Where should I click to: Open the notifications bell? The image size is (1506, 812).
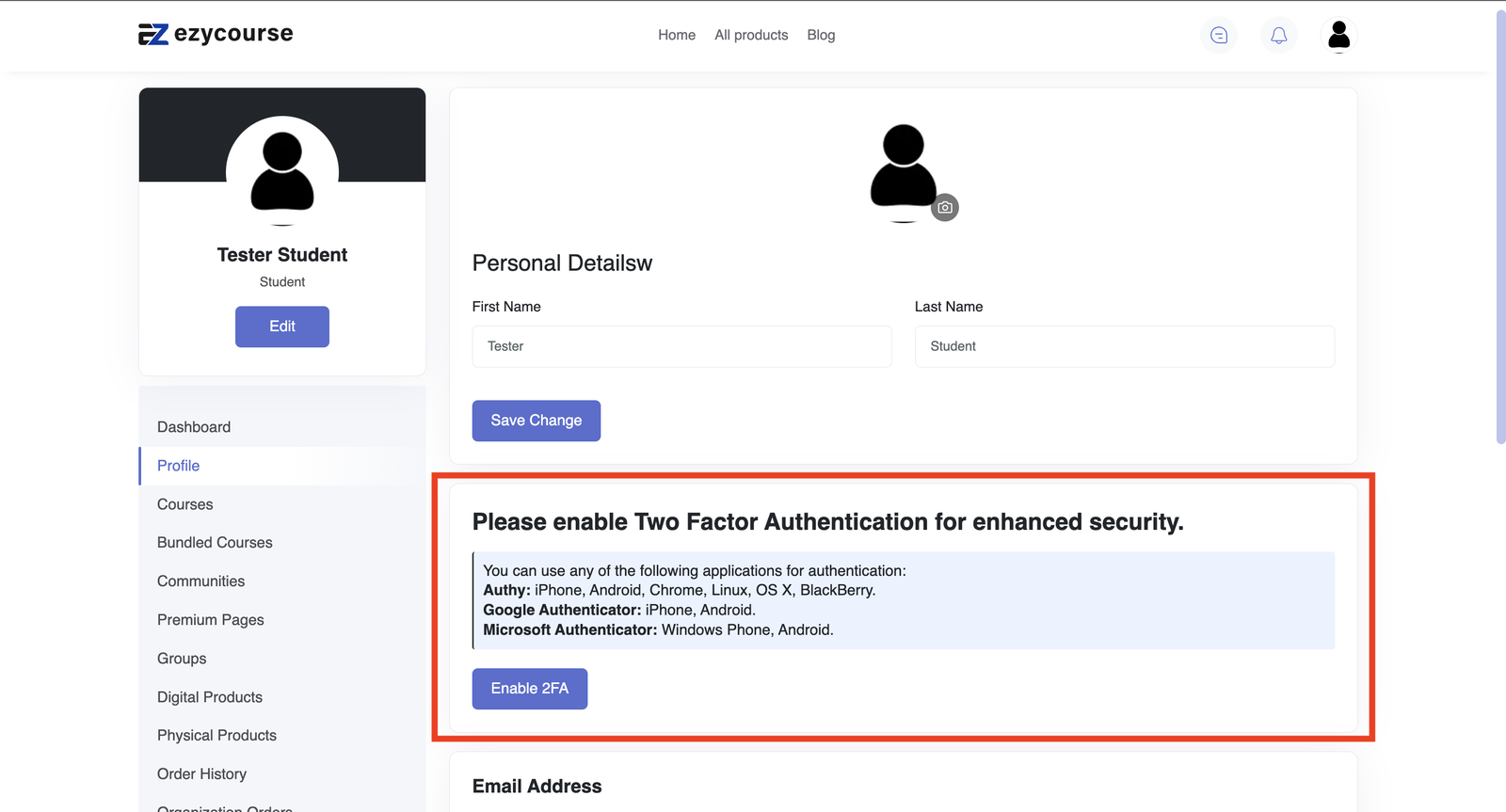click(1278, 36)
